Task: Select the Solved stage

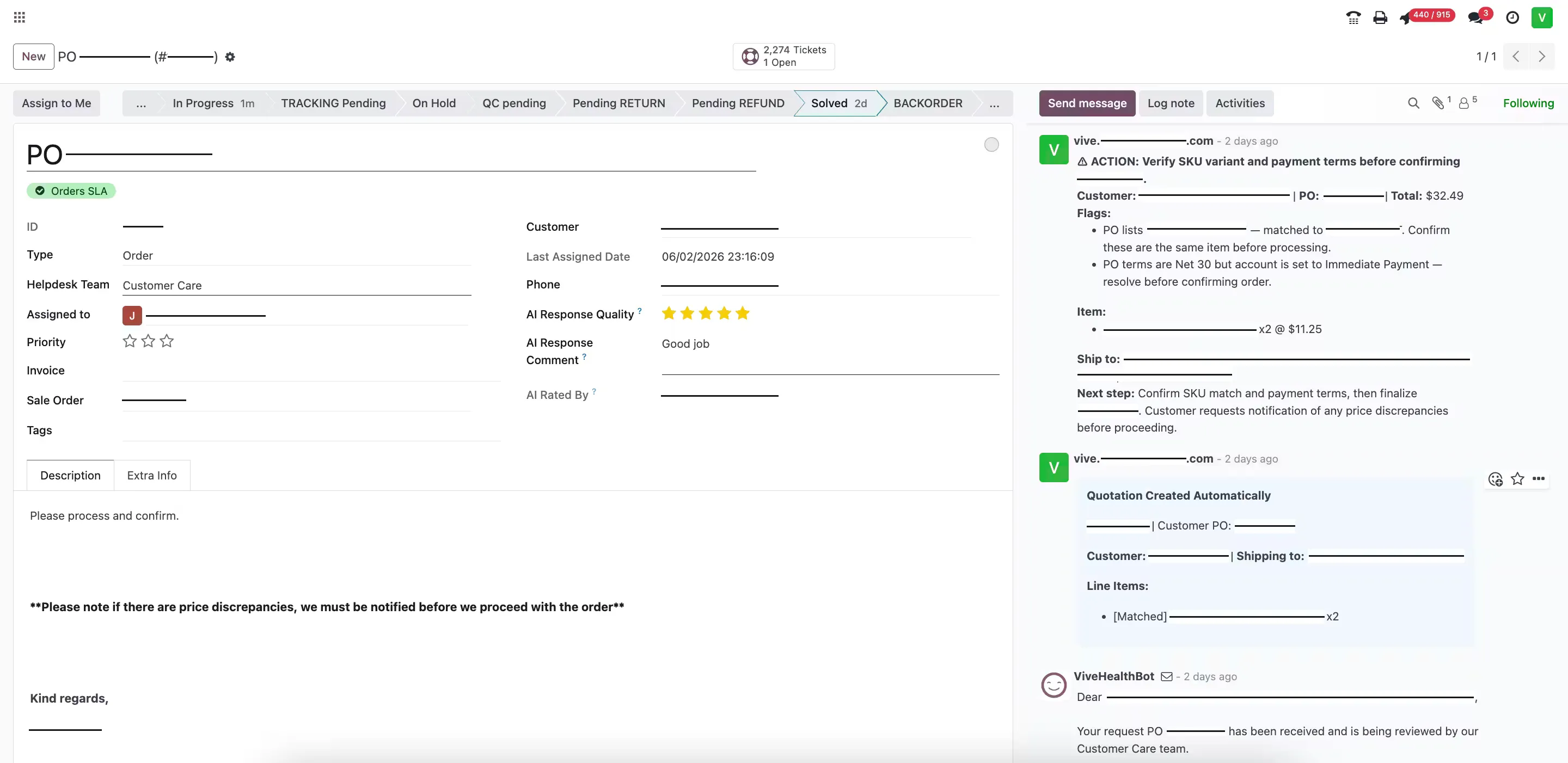Action: pyautogui.click(x=838, y=103)
